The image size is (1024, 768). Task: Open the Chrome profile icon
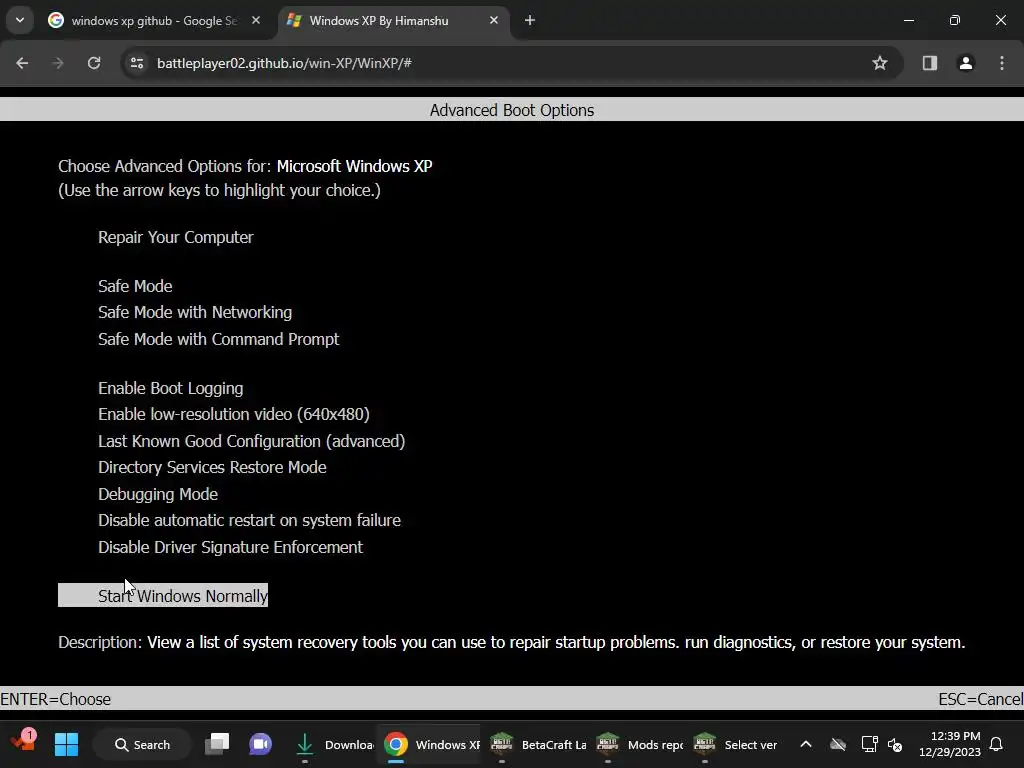point(966,63)
